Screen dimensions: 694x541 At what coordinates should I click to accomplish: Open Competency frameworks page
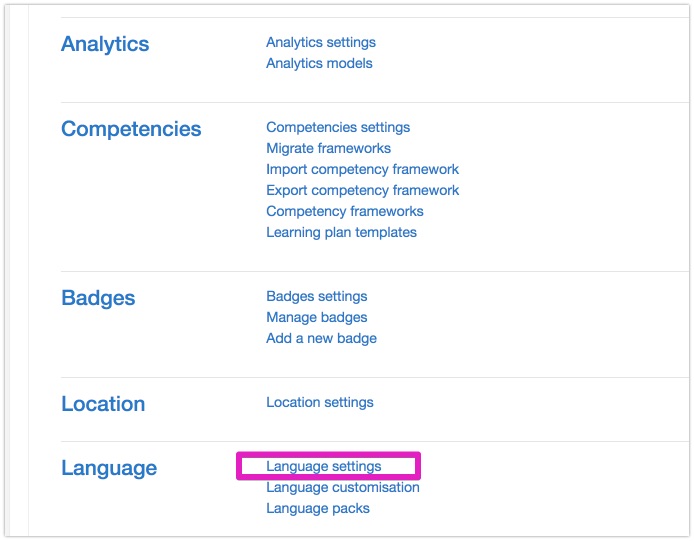click(x=345, y=212)
